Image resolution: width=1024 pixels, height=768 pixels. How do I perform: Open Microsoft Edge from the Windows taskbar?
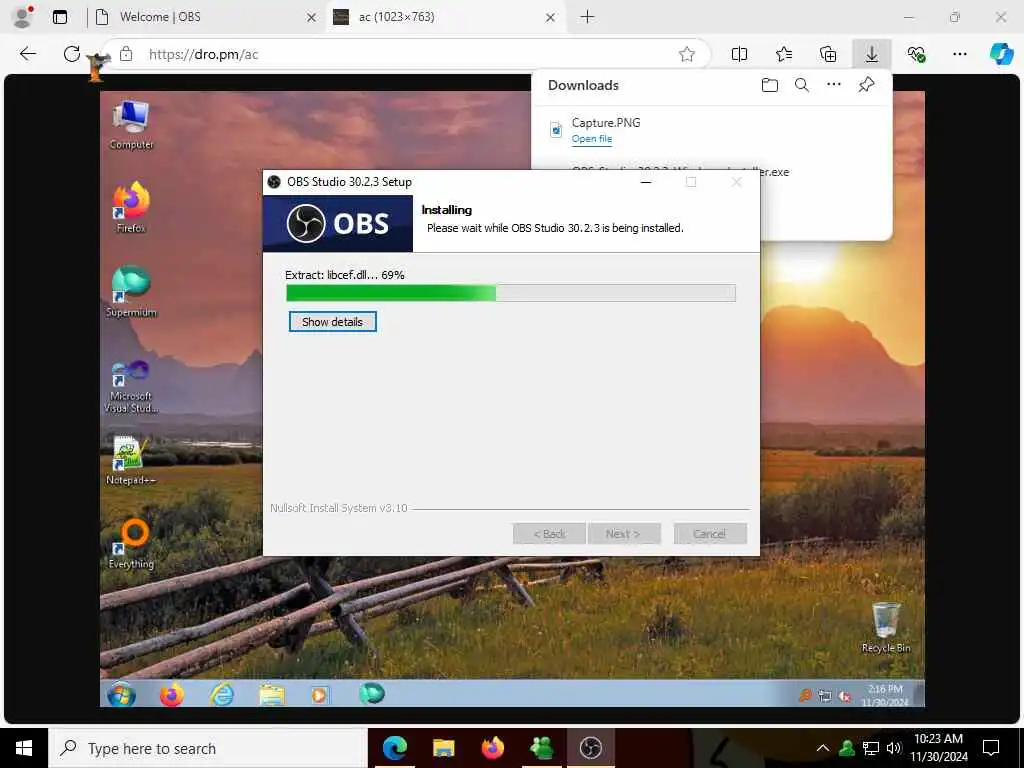pyautogui.click(x=395, y=748)
